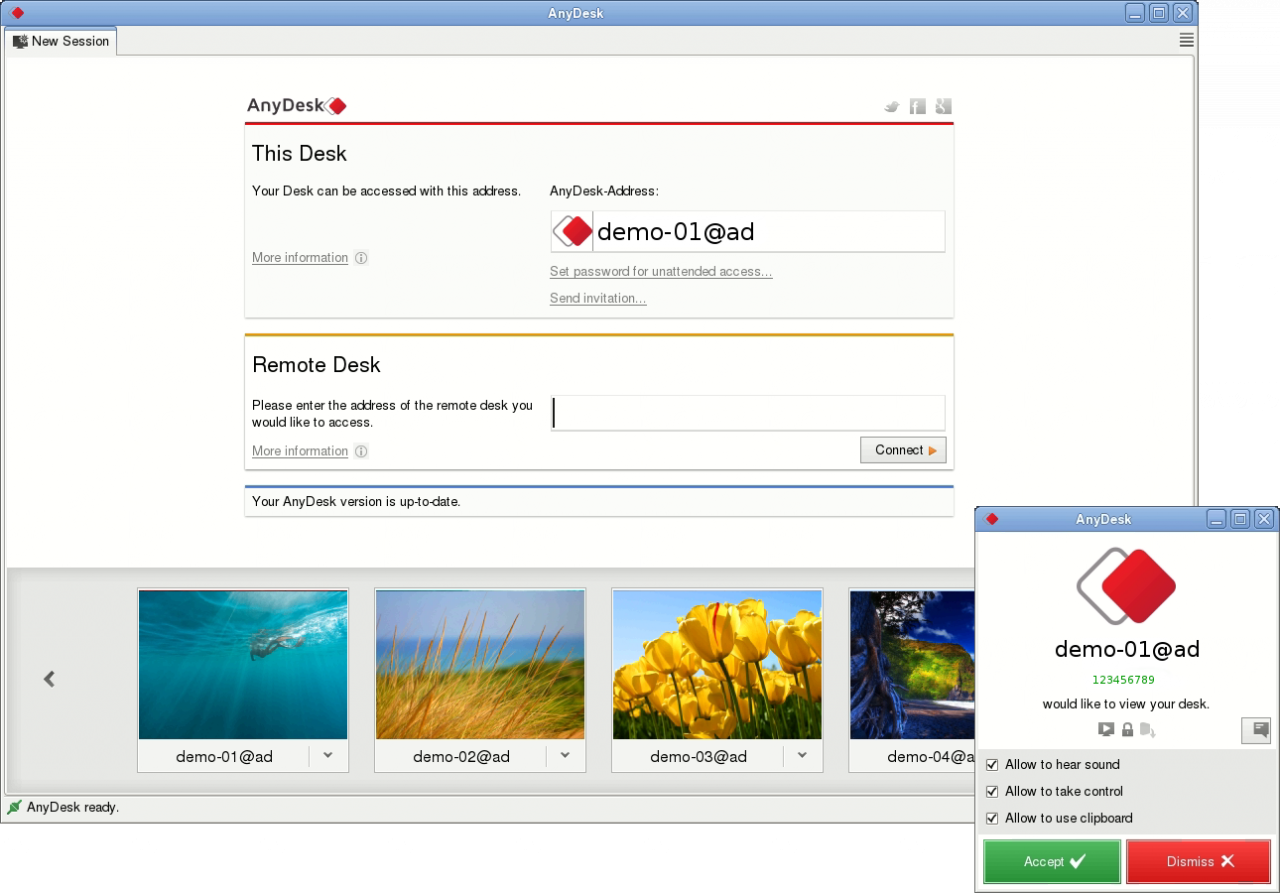The width and height of the screenshot is (1280, 893).
Task: Go back with left arrow in thumbnails strip
Action: pyautogui.click(x=49, y=679)
